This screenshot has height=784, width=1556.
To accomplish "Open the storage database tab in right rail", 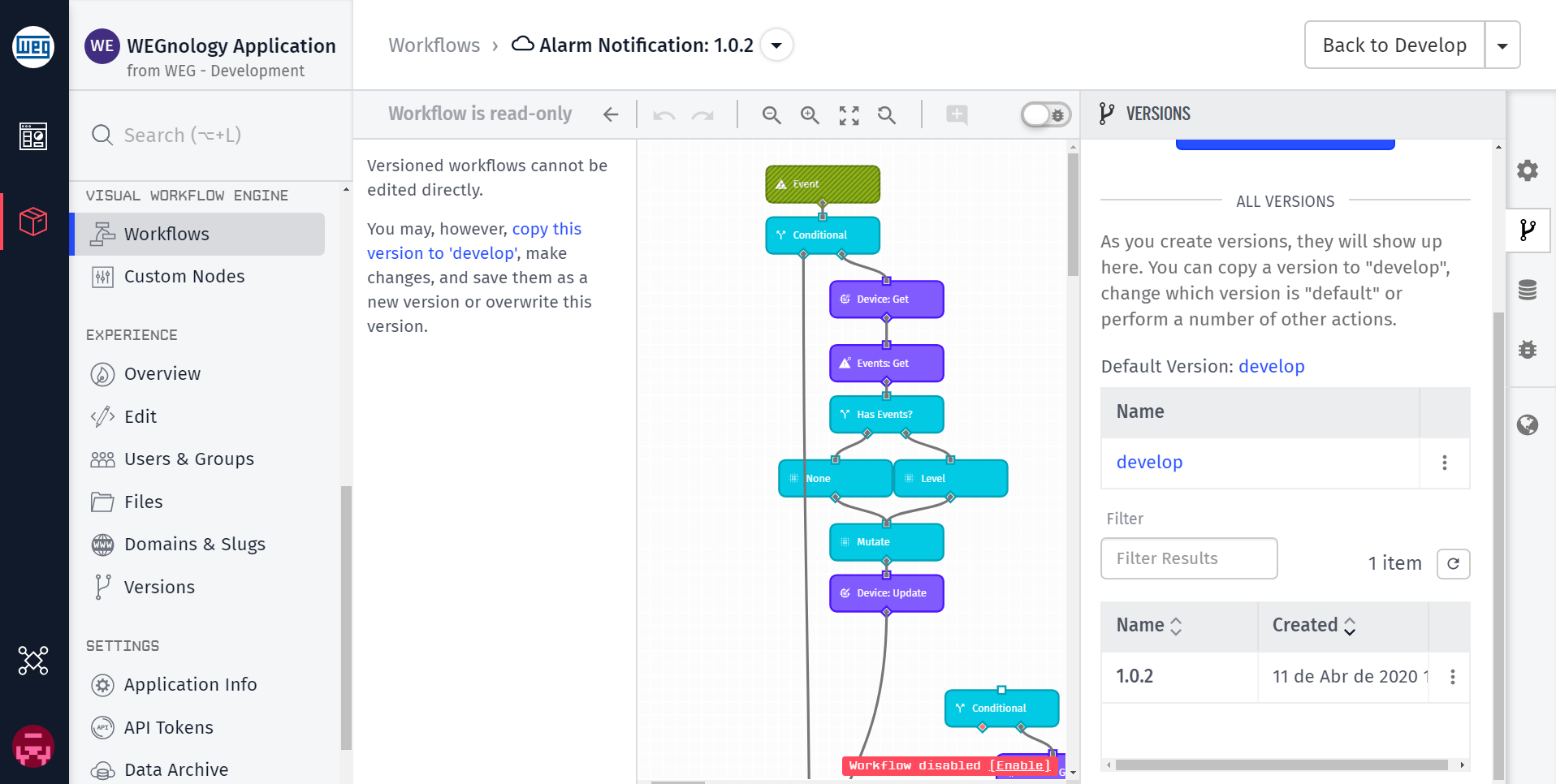I will (1528, 290).
